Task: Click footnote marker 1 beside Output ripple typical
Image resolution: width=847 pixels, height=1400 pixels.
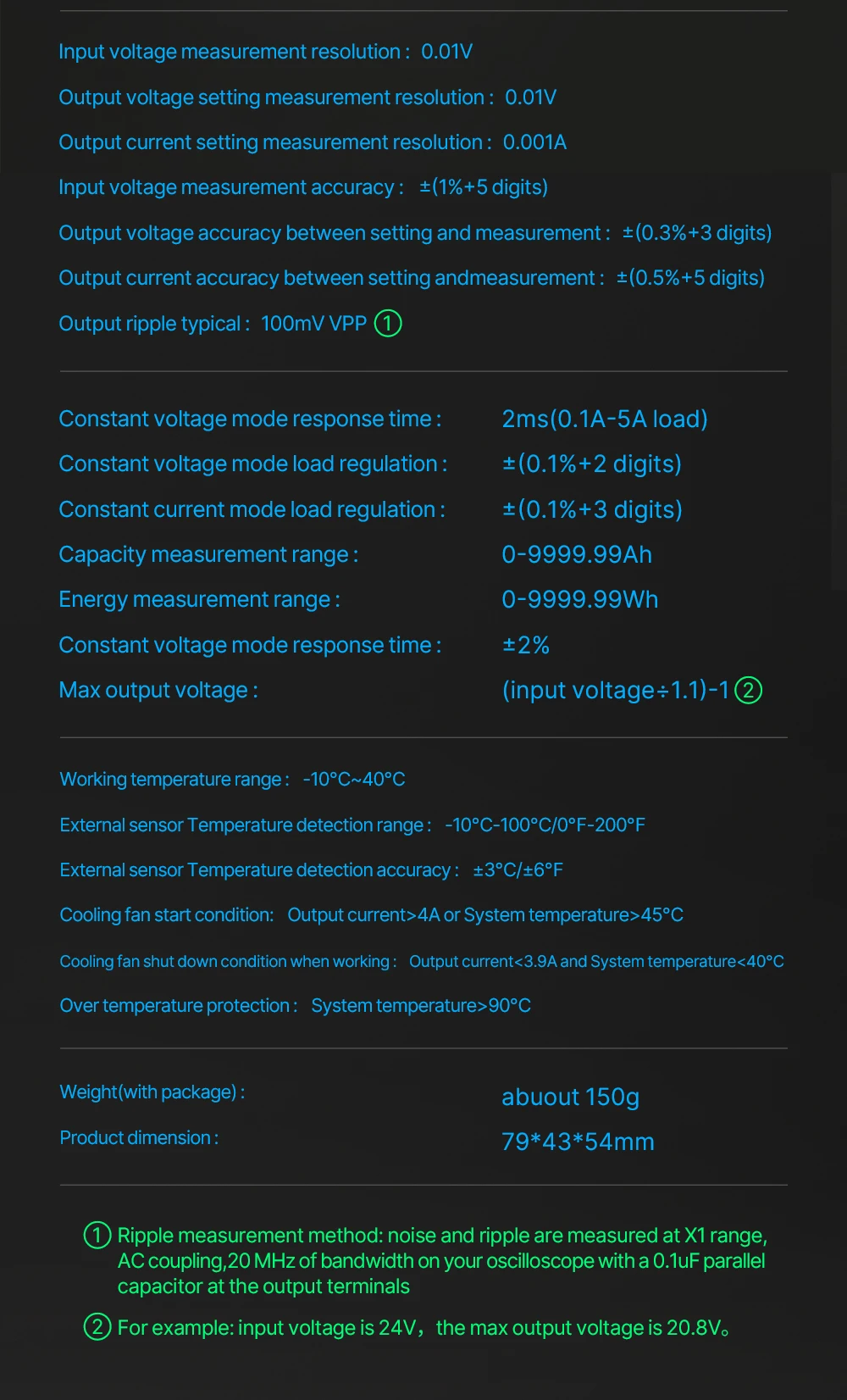Action: click(x=388, y=323)
